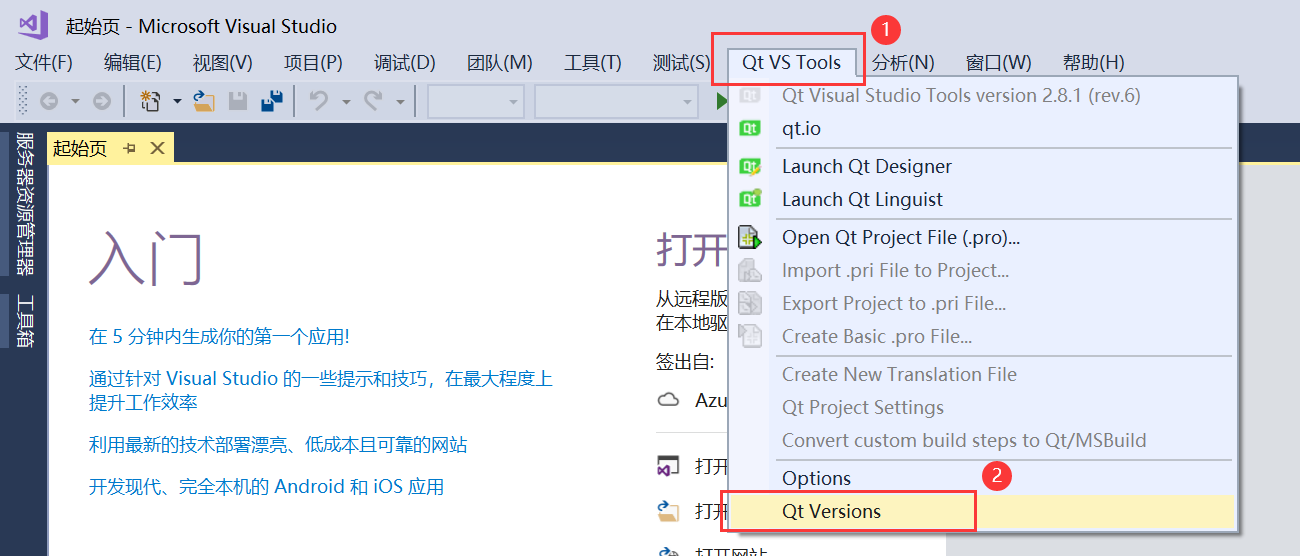The image size is (1300, 556).
Task: Select Open Qt Project File (.pro)...
Action: tap(982, 238)
